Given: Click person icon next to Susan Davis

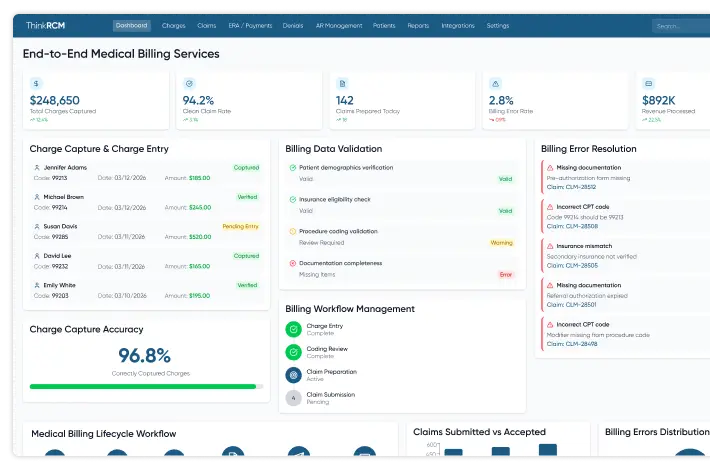Looking at the screenshot, I should pyautogui.click(x=37, y=226).
